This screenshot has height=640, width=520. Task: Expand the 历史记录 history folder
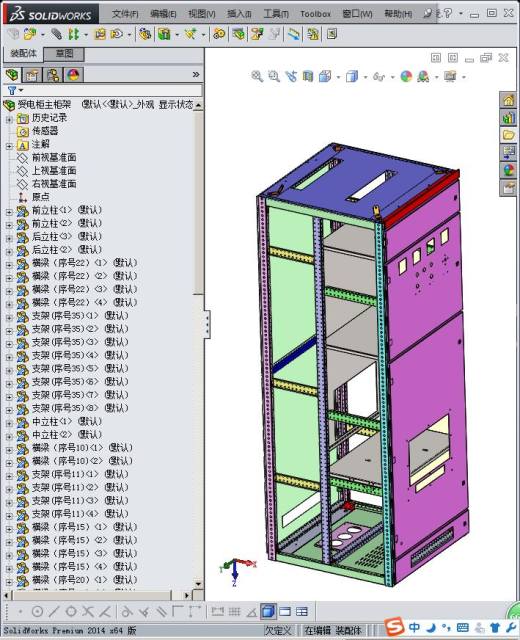(x=9, y=120)
